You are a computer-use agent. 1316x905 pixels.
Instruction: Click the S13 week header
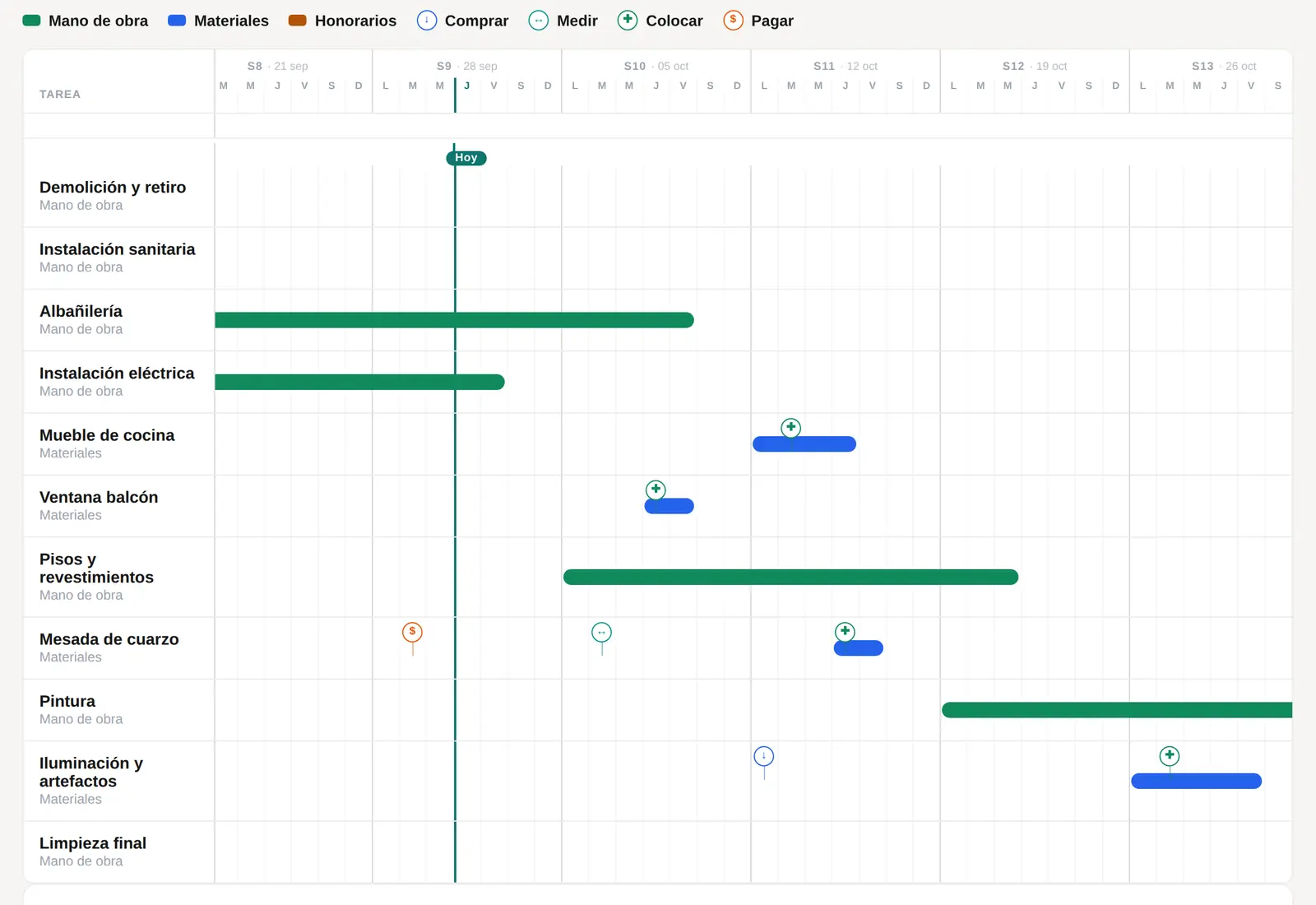pyautogui.click(x=1224, y=66)
